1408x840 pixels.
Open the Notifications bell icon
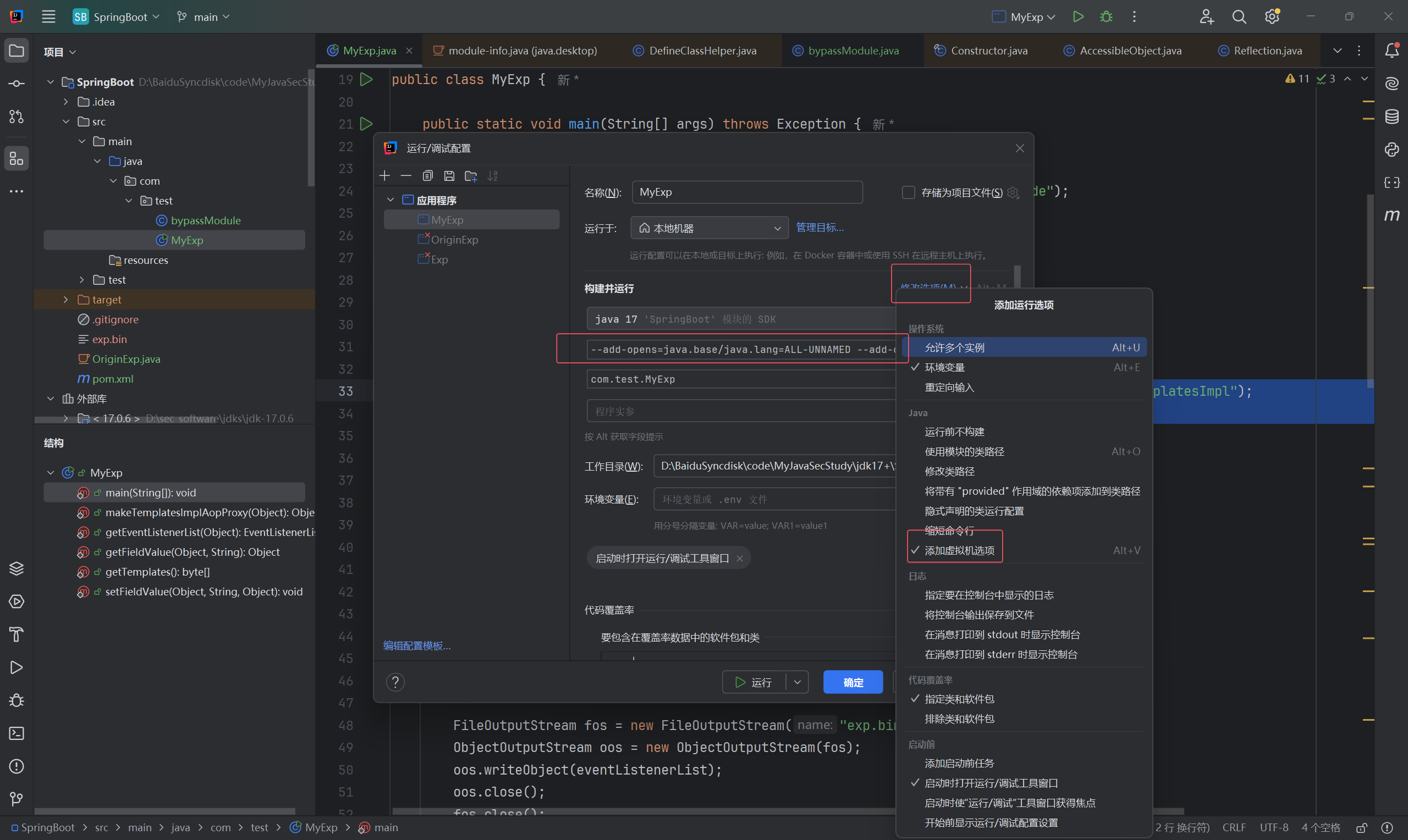tap(1391, 51)
